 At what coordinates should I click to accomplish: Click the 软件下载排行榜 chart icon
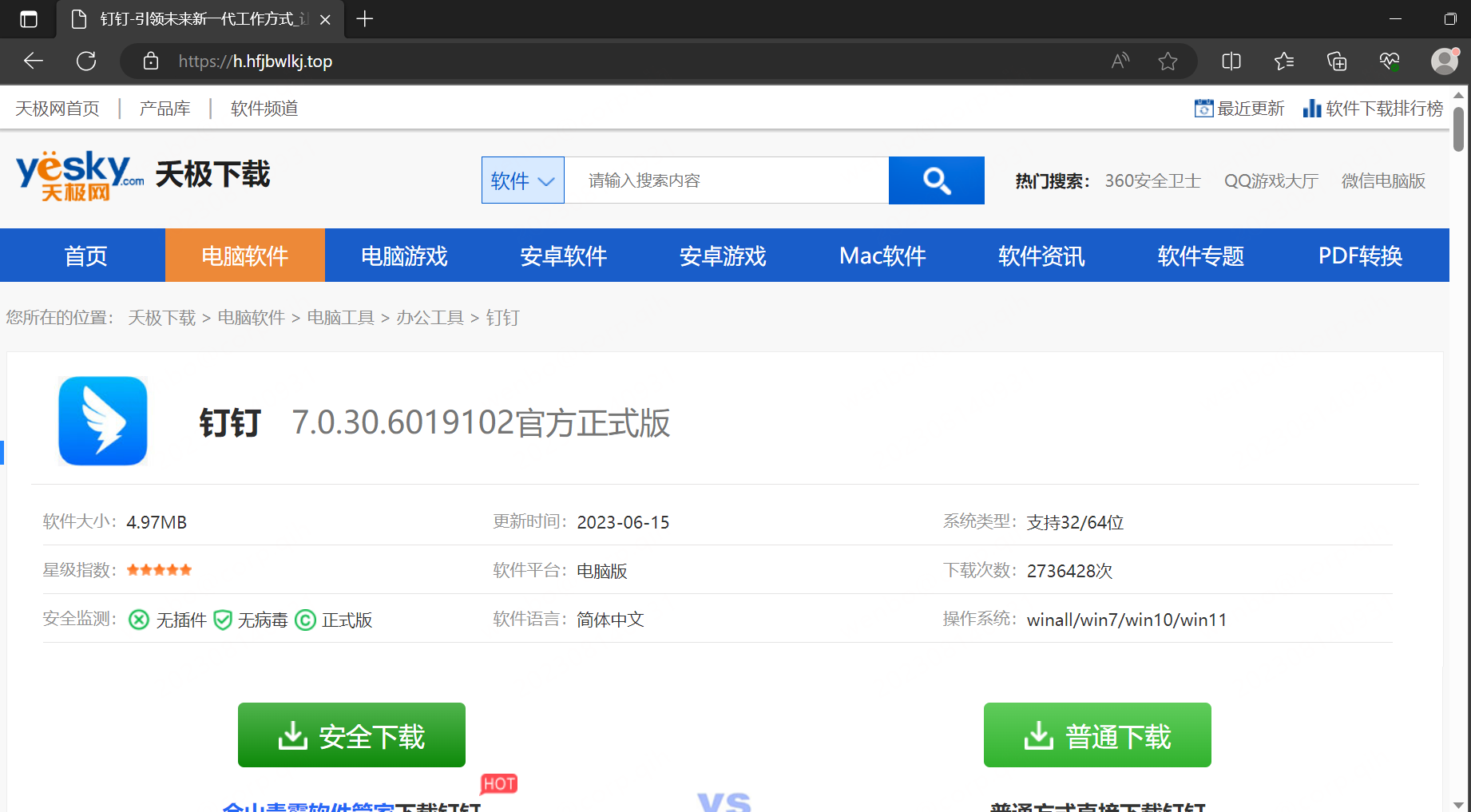1312,109
